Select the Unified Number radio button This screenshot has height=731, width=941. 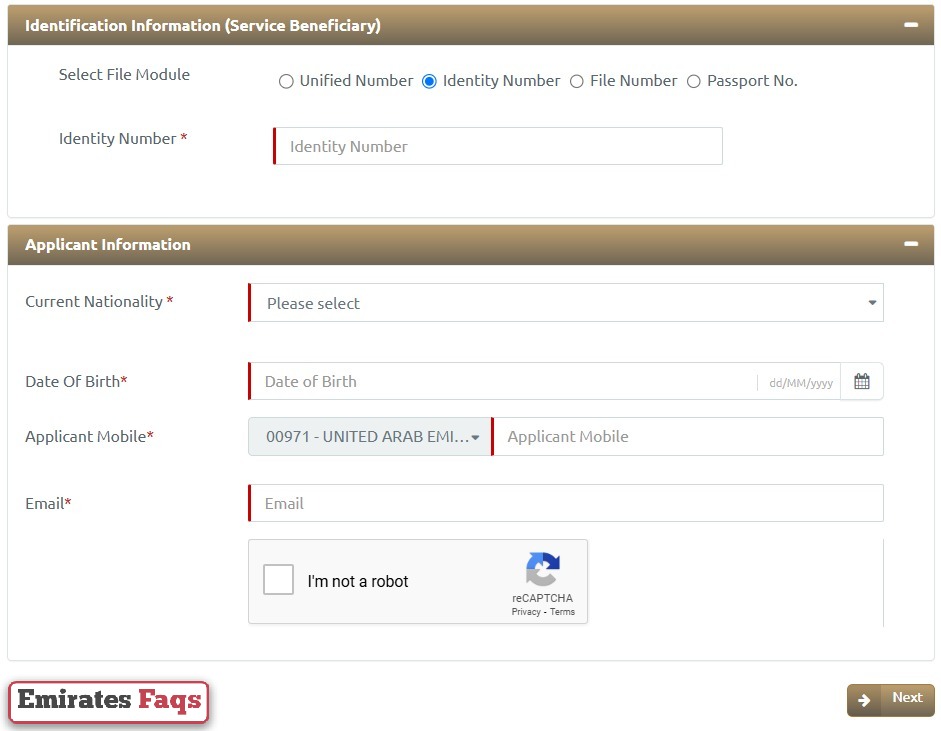click(286, 81)
